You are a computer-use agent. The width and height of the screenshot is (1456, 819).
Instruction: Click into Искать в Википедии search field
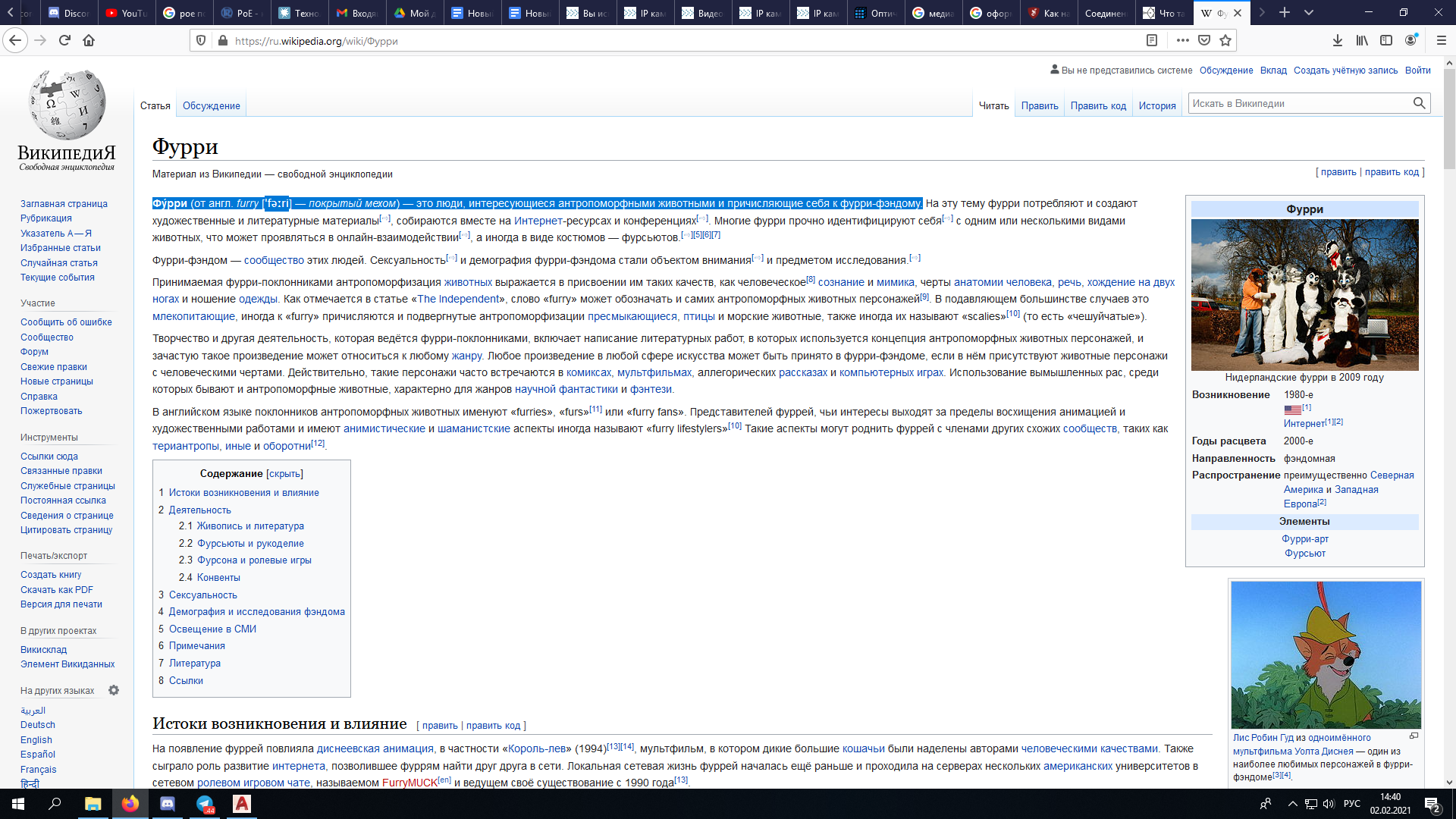pyautogui.click(x=1300, y=103)
